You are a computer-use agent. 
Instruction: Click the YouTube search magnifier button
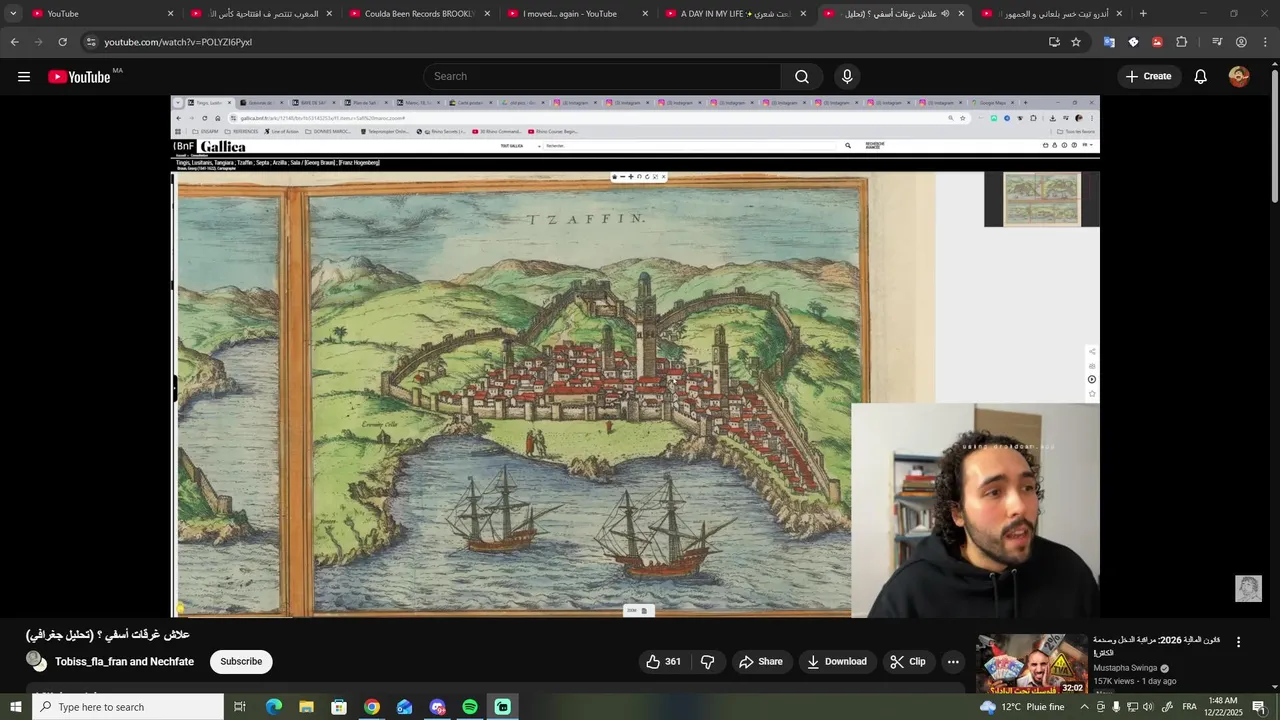[x=802, y=77]
